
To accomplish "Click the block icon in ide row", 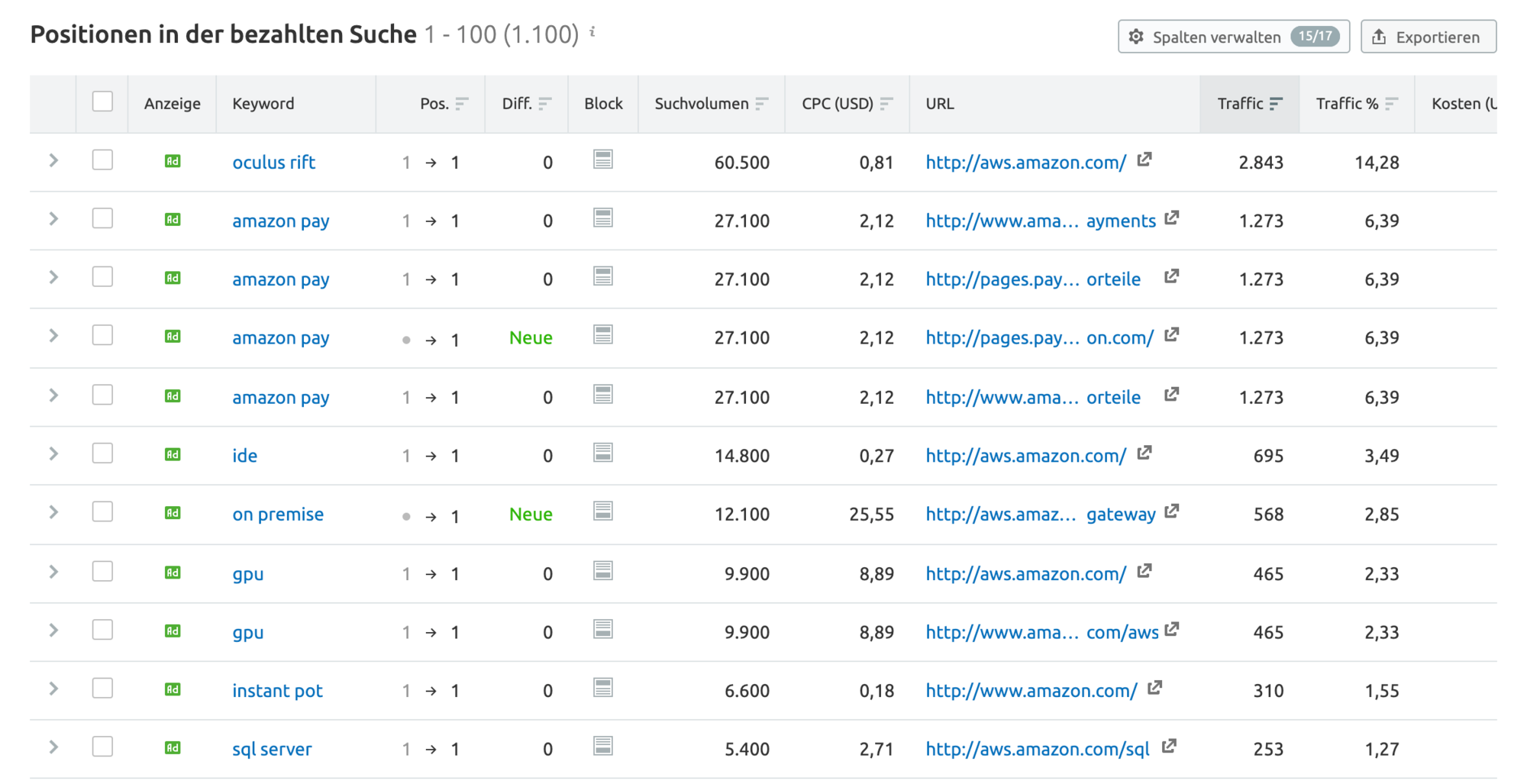I will click(x=603, y=453).
